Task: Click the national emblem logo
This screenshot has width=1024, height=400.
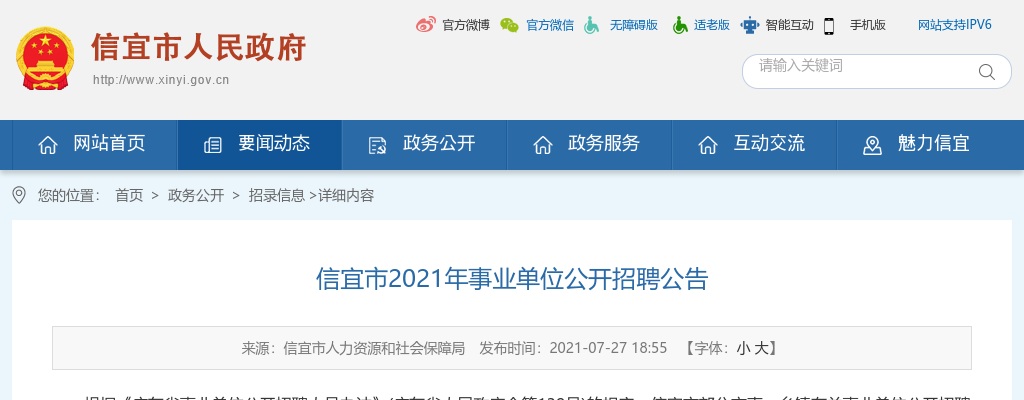Action: (x=45, y=58)
